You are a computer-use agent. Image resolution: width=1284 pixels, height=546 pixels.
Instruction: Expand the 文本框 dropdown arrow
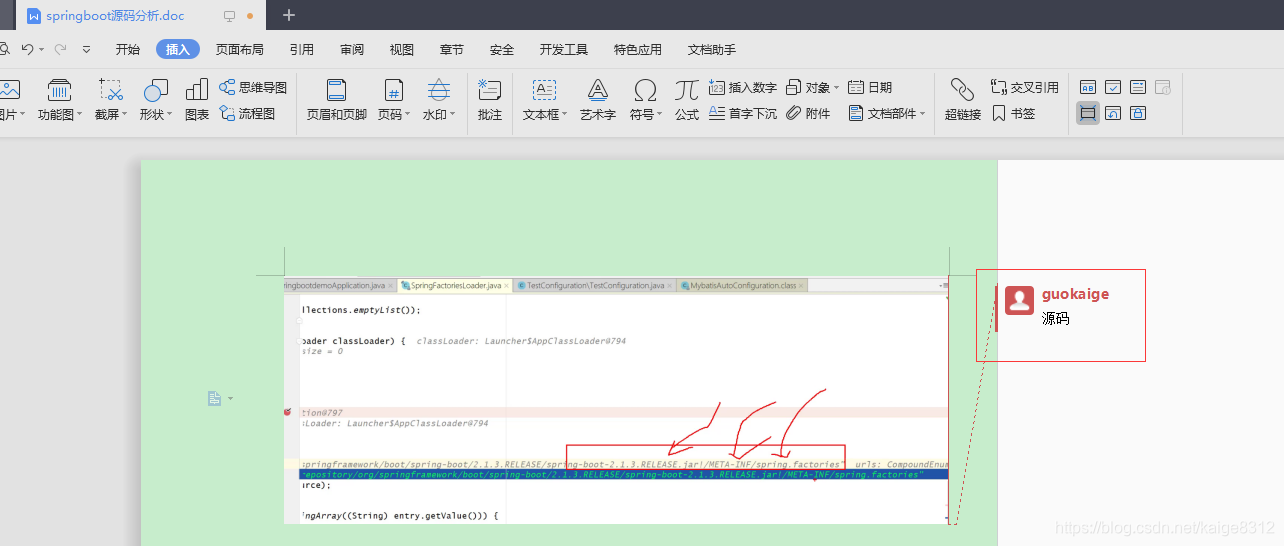tap(565, 115)
